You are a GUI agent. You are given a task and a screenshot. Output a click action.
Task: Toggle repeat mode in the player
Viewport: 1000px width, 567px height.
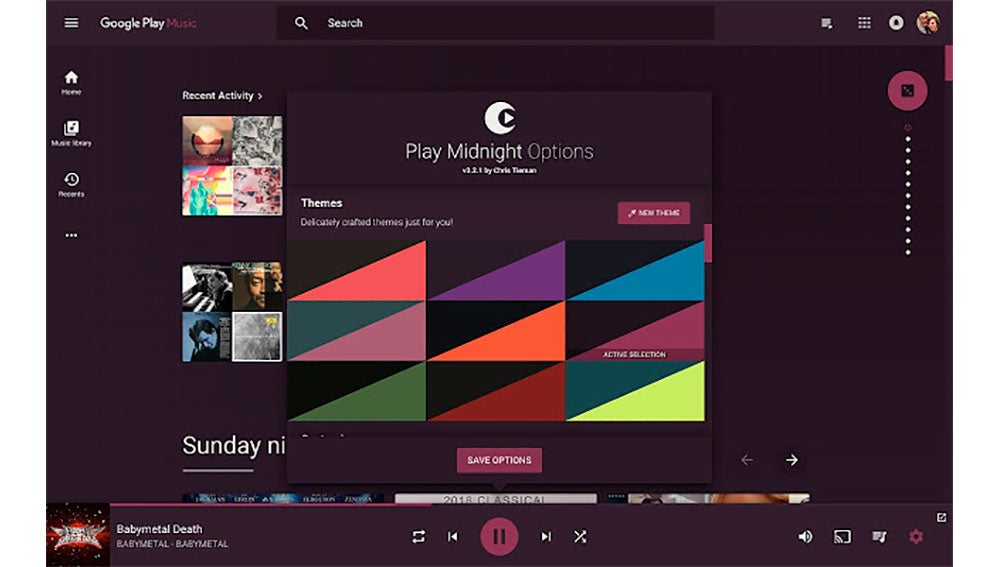418,537
